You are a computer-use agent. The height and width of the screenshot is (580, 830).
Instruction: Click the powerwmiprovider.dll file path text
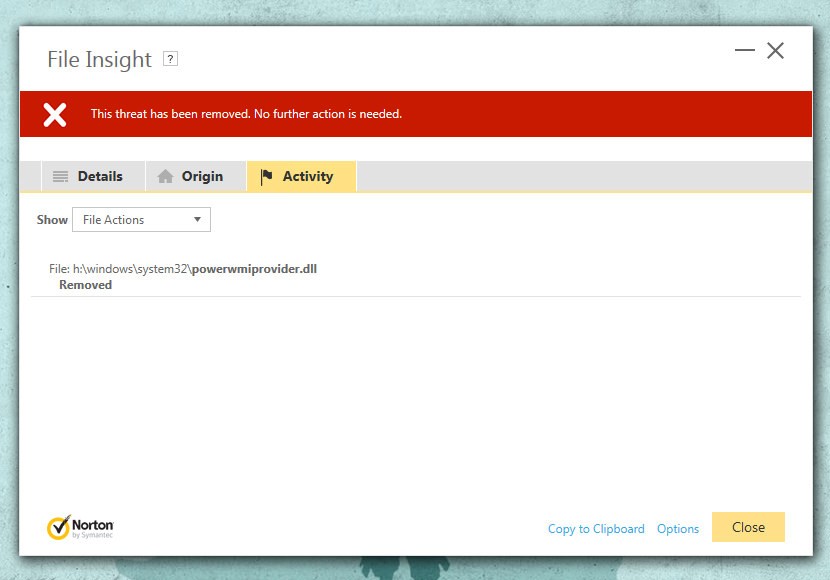click(x=183, y=269)
